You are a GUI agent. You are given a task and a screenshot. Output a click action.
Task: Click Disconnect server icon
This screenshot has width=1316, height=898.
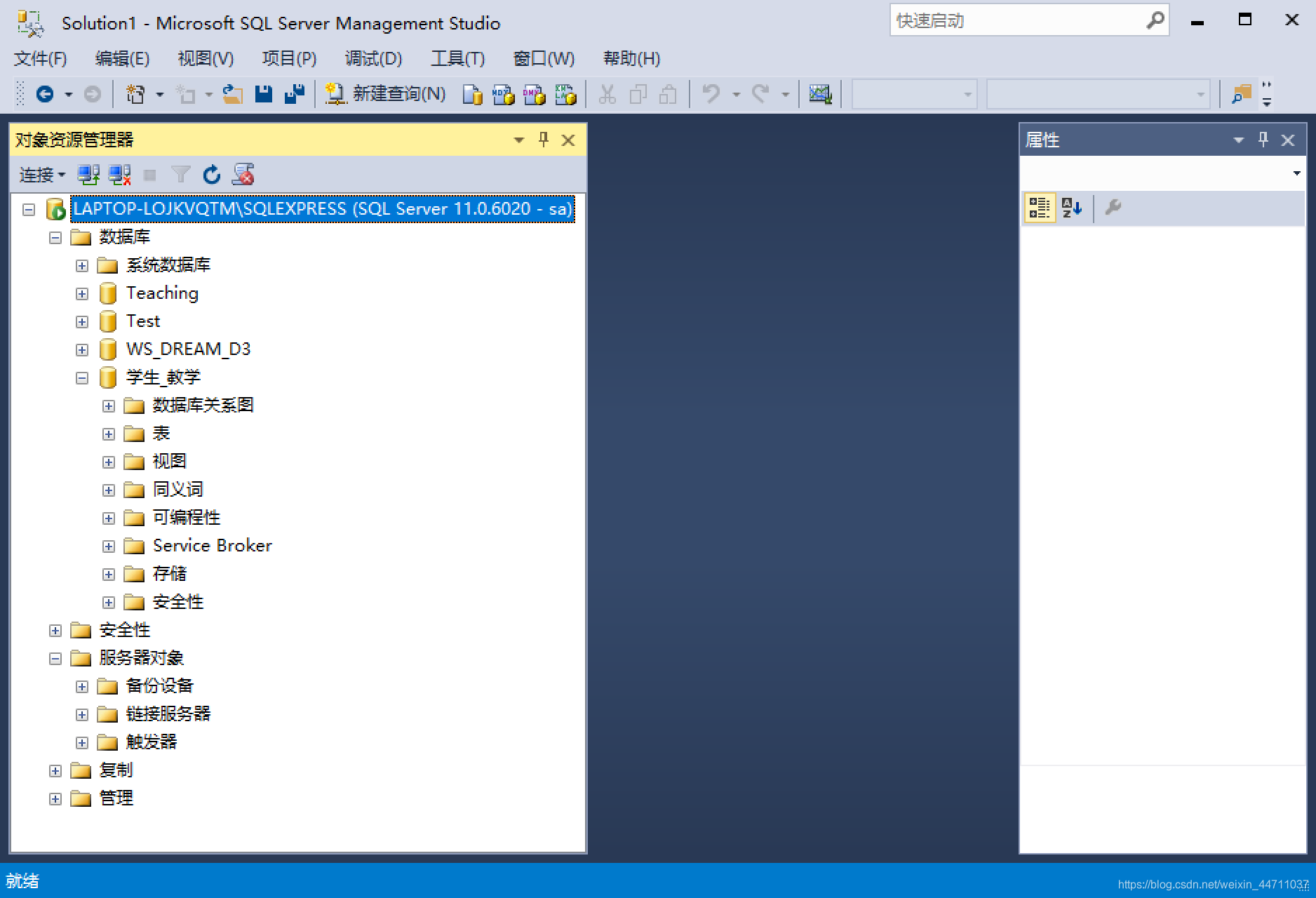pos(120,175)
